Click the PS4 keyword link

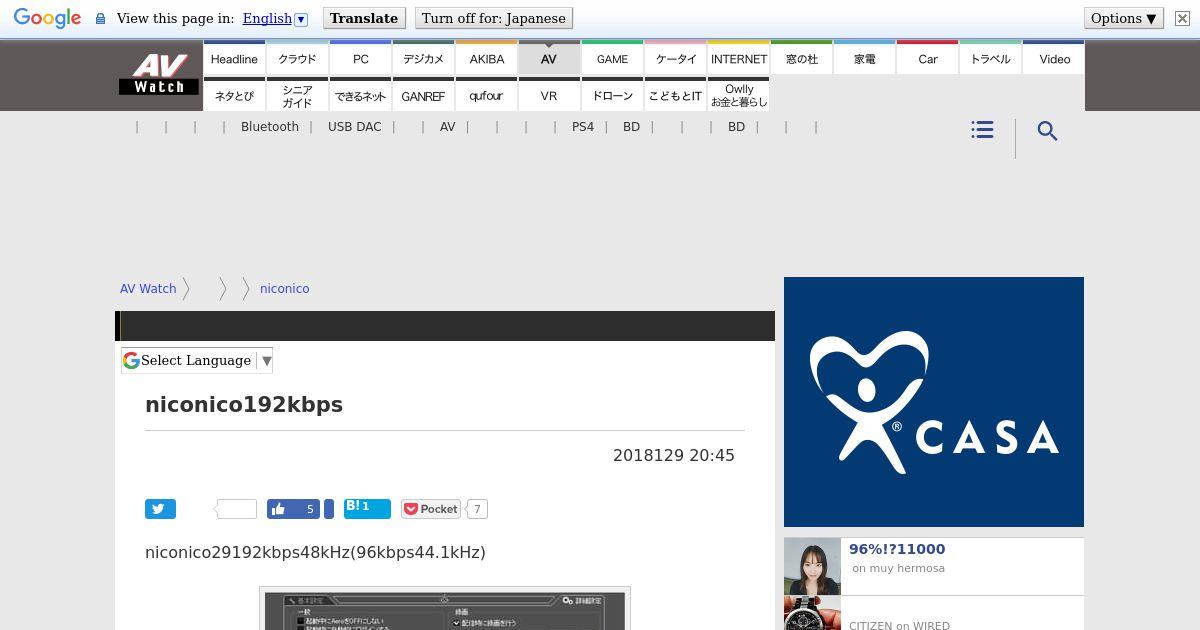583,127
